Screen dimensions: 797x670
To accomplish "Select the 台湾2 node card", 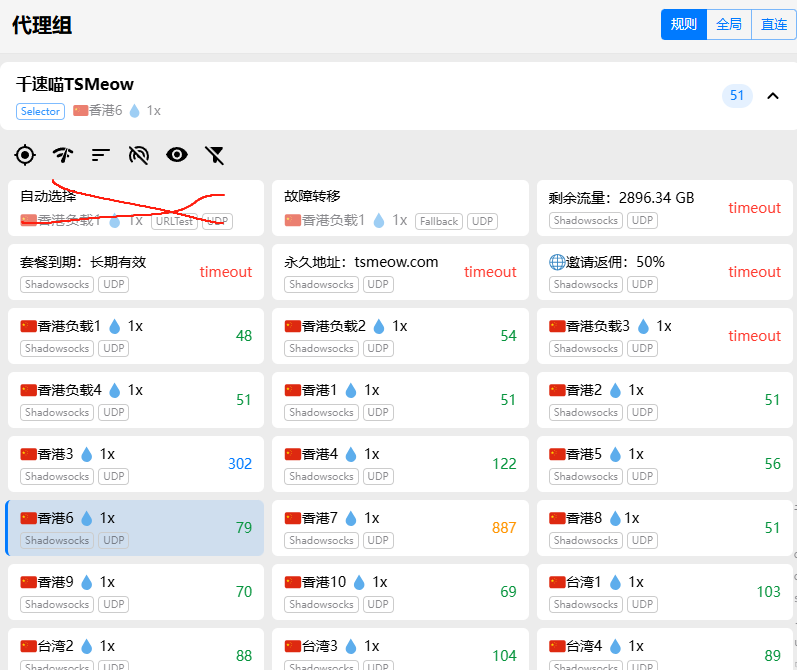I will click(x=136, y=649).
